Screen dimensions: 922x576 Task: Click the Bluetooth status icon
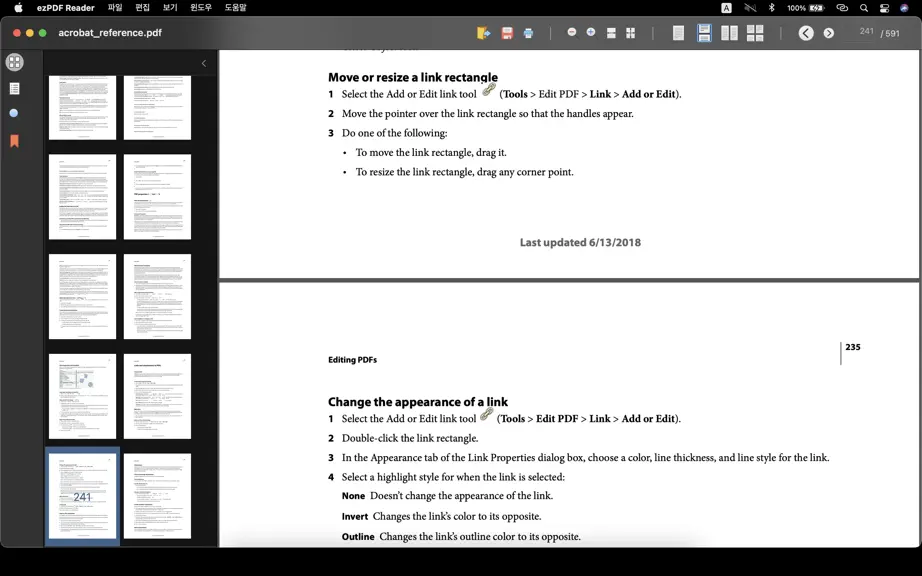coord(771,8)
